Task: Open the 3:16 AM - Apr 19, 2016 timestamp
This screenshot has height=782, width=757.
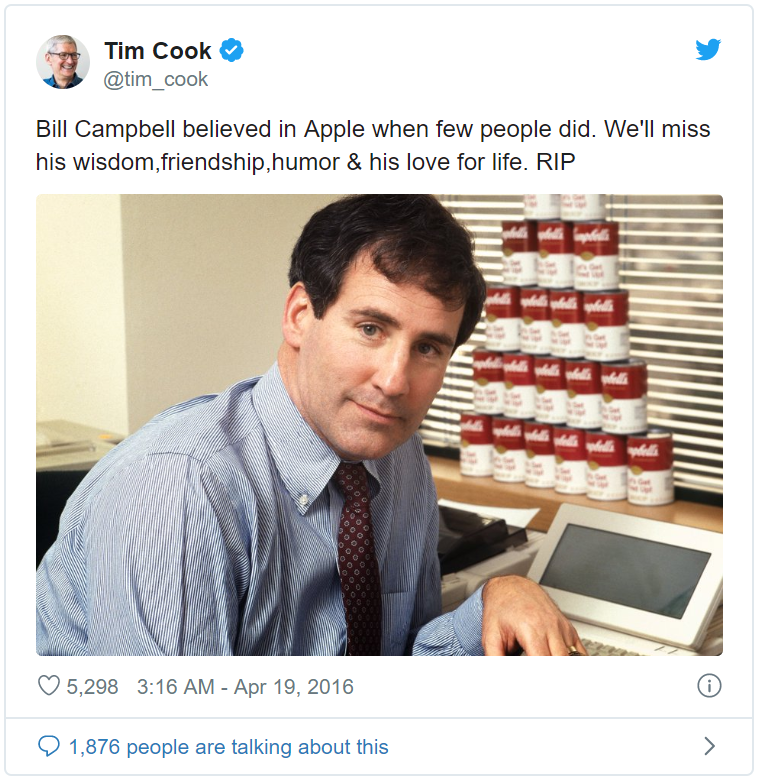Action: pyautogui.click(x=245, y=687)
